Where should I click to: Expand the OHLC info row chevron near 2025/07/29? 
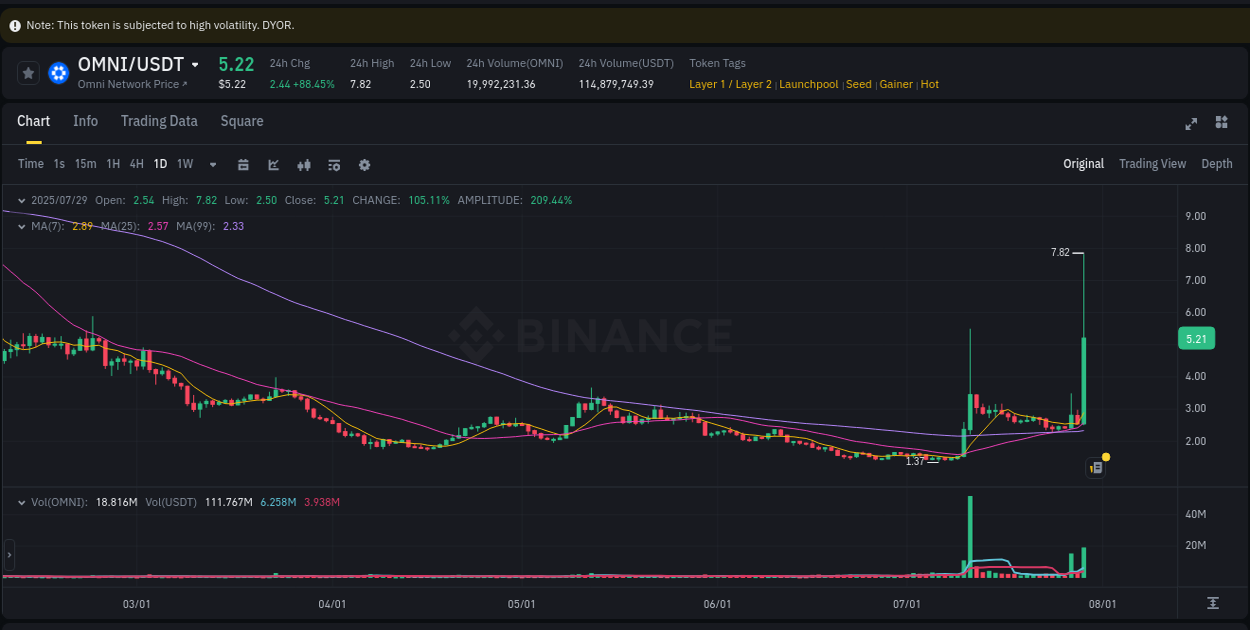[20, 200]
